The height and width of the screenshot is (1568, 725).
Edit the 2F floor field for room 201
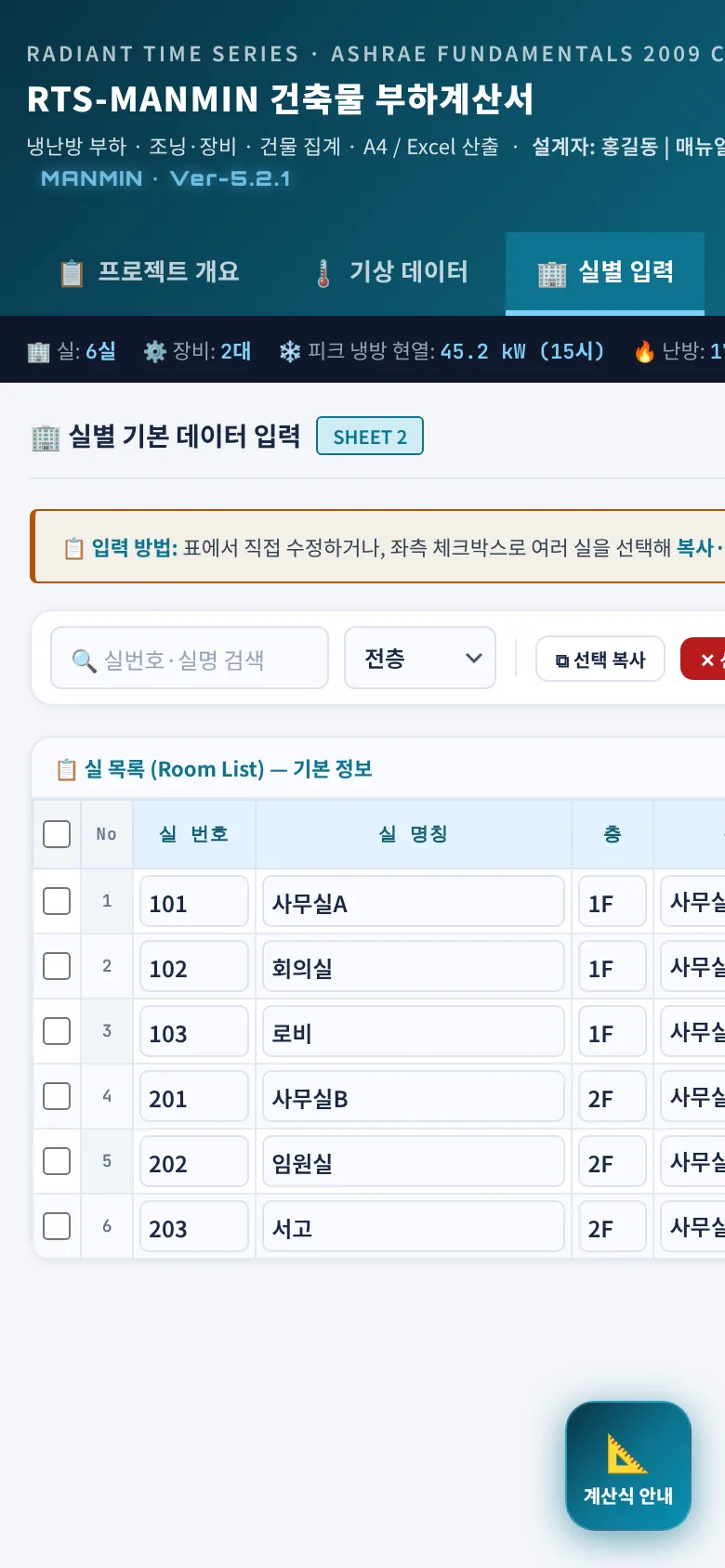612,1097
